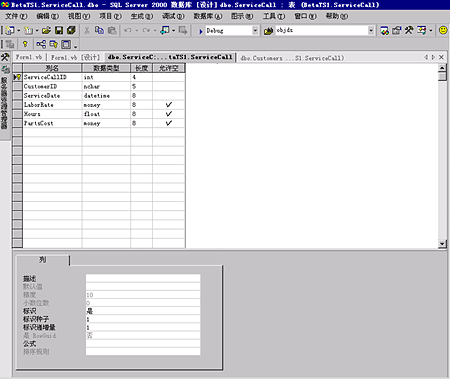
Task: Click the Save All icon in toolbar
Action: point(71,31)
